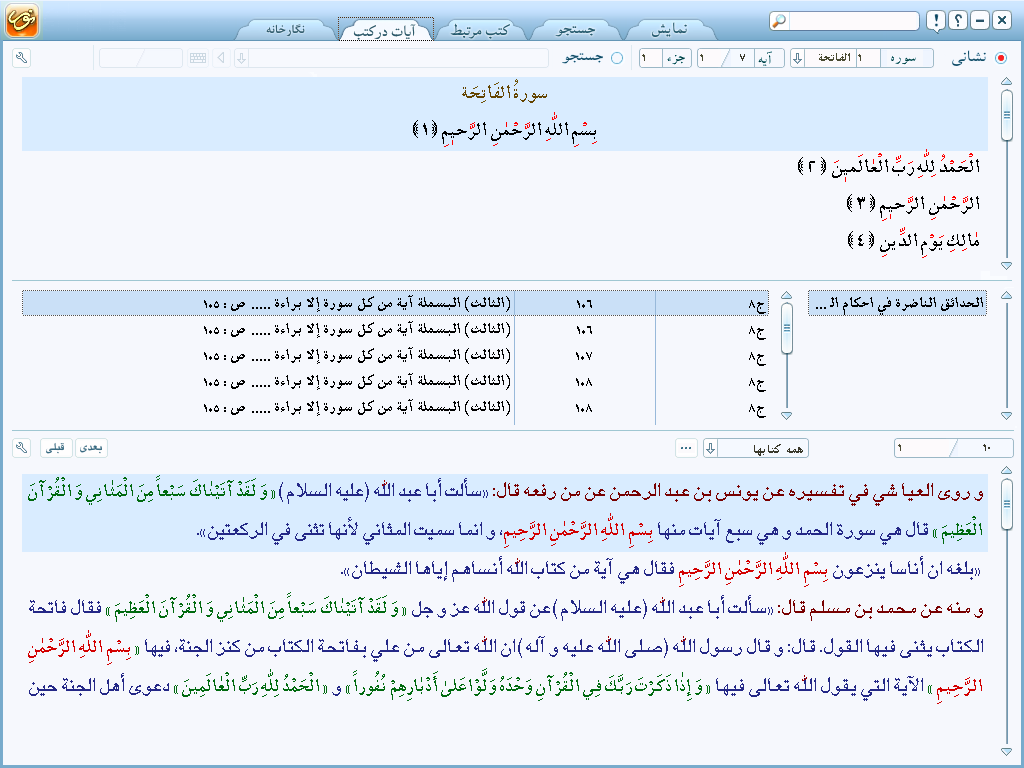Select the جستجو radio button

(x=617, y=58)
